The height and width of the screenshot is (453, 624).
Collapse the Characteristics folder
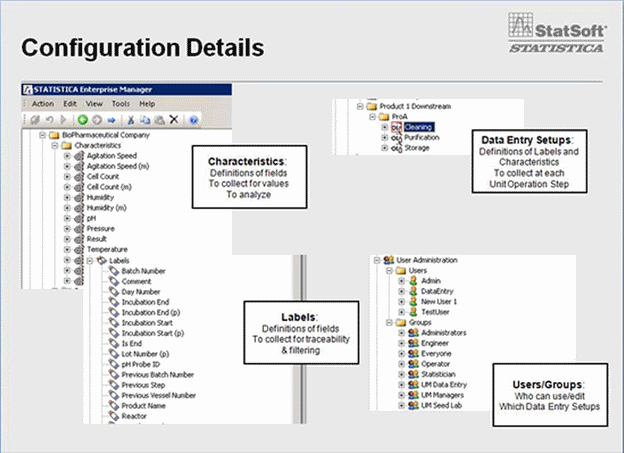pyautogui.click(x=55, y=146)
